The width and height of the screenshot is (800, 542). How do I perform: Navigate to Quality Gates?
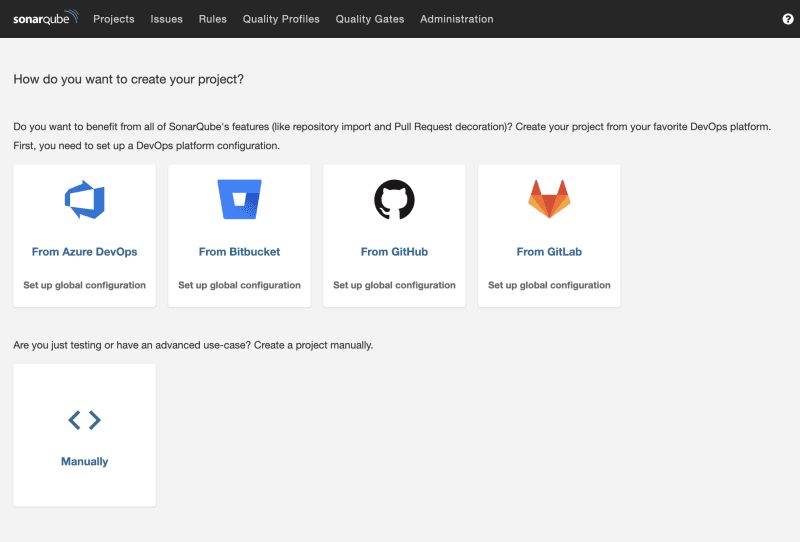pos(370,19)
